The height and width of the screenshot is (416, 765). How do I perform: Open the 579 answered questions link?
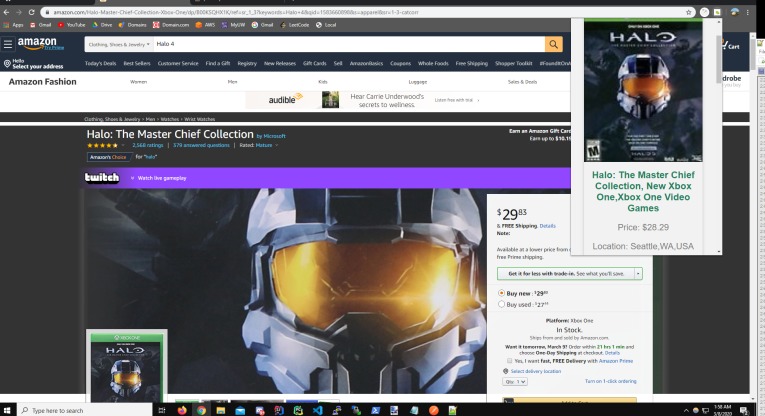201,145
